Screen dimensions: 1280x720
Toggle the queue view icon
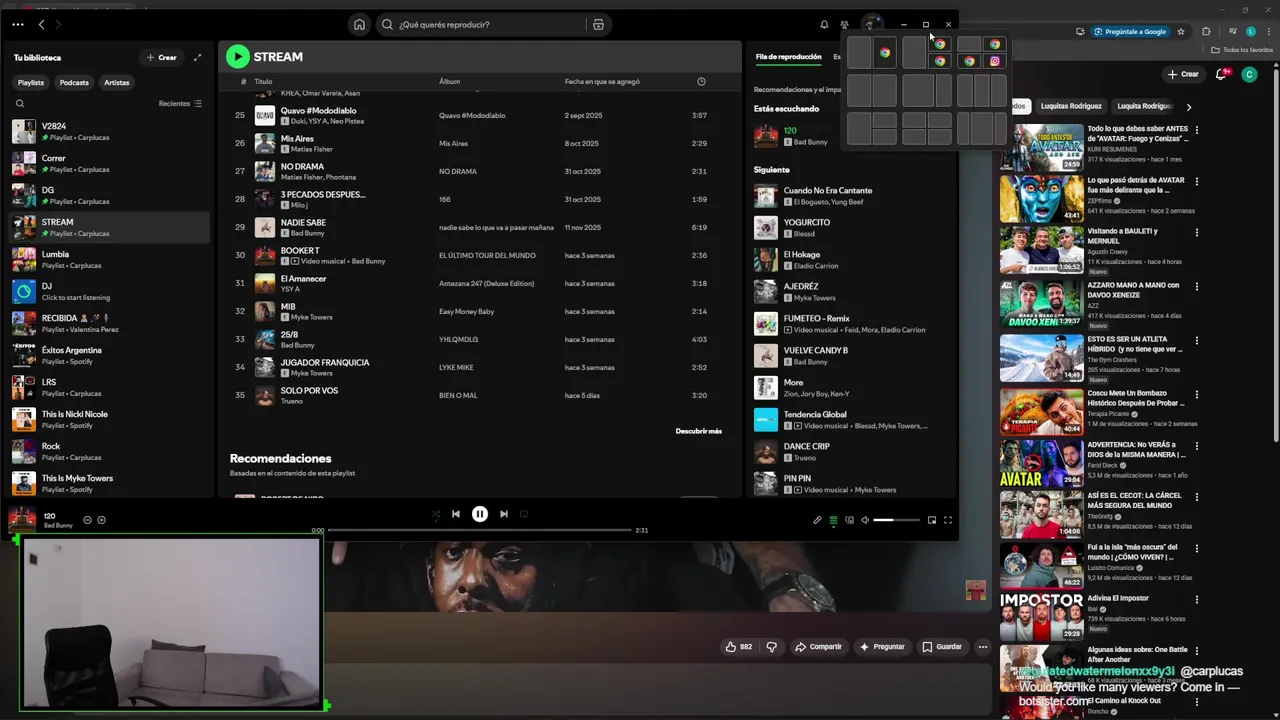click(x=833, y=520)
